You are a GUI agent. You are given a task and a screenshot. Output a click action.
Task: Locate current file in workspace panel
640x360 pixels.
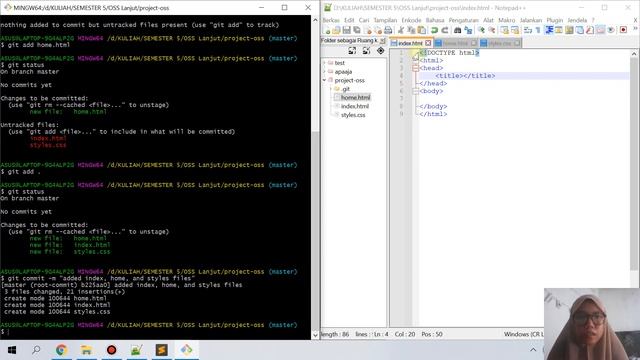click(380, 51)
